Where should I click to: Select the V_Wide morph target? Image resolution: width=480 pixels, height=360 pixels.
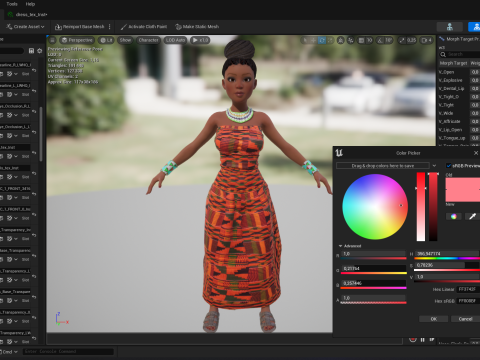446,113
